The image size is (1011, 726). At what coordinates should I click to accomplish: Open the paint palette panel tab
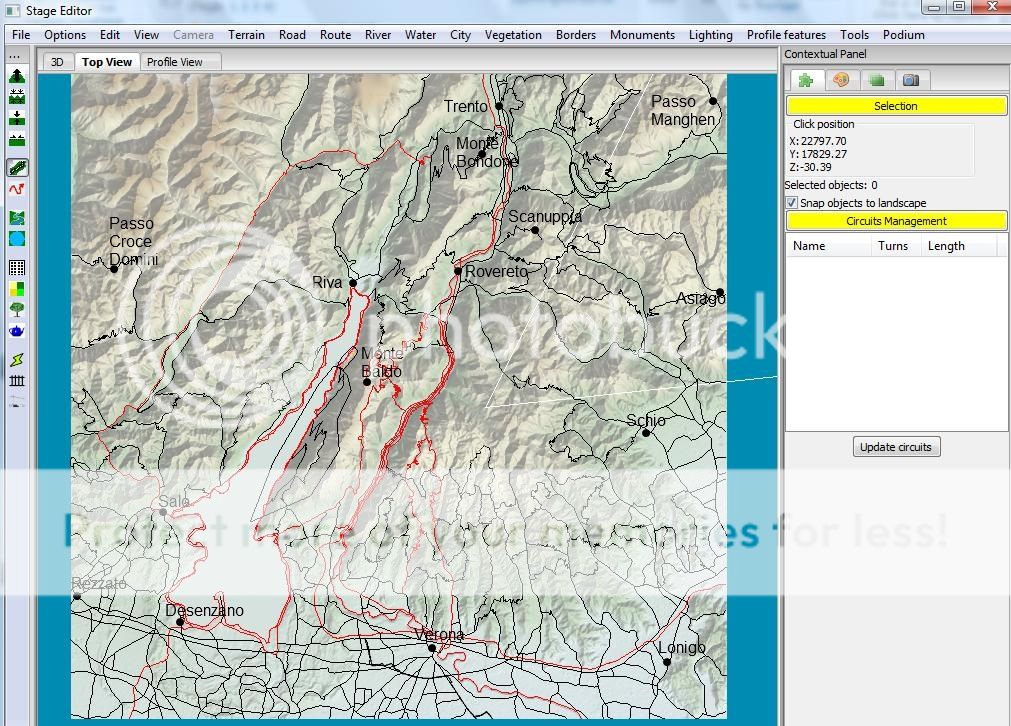841,80
